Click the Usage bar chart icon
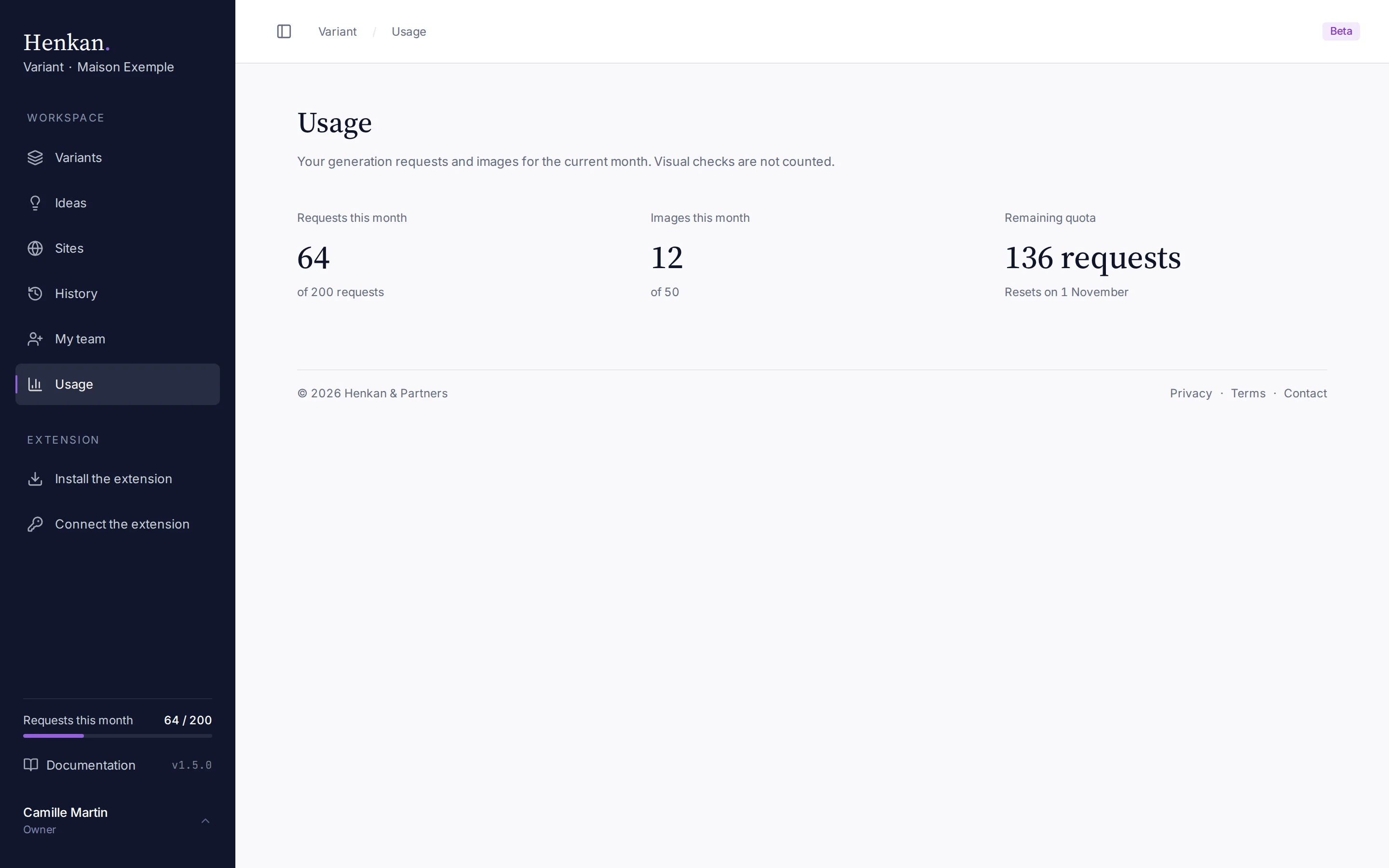This screenshot has height=868, width=1389. tap(35, 385)
